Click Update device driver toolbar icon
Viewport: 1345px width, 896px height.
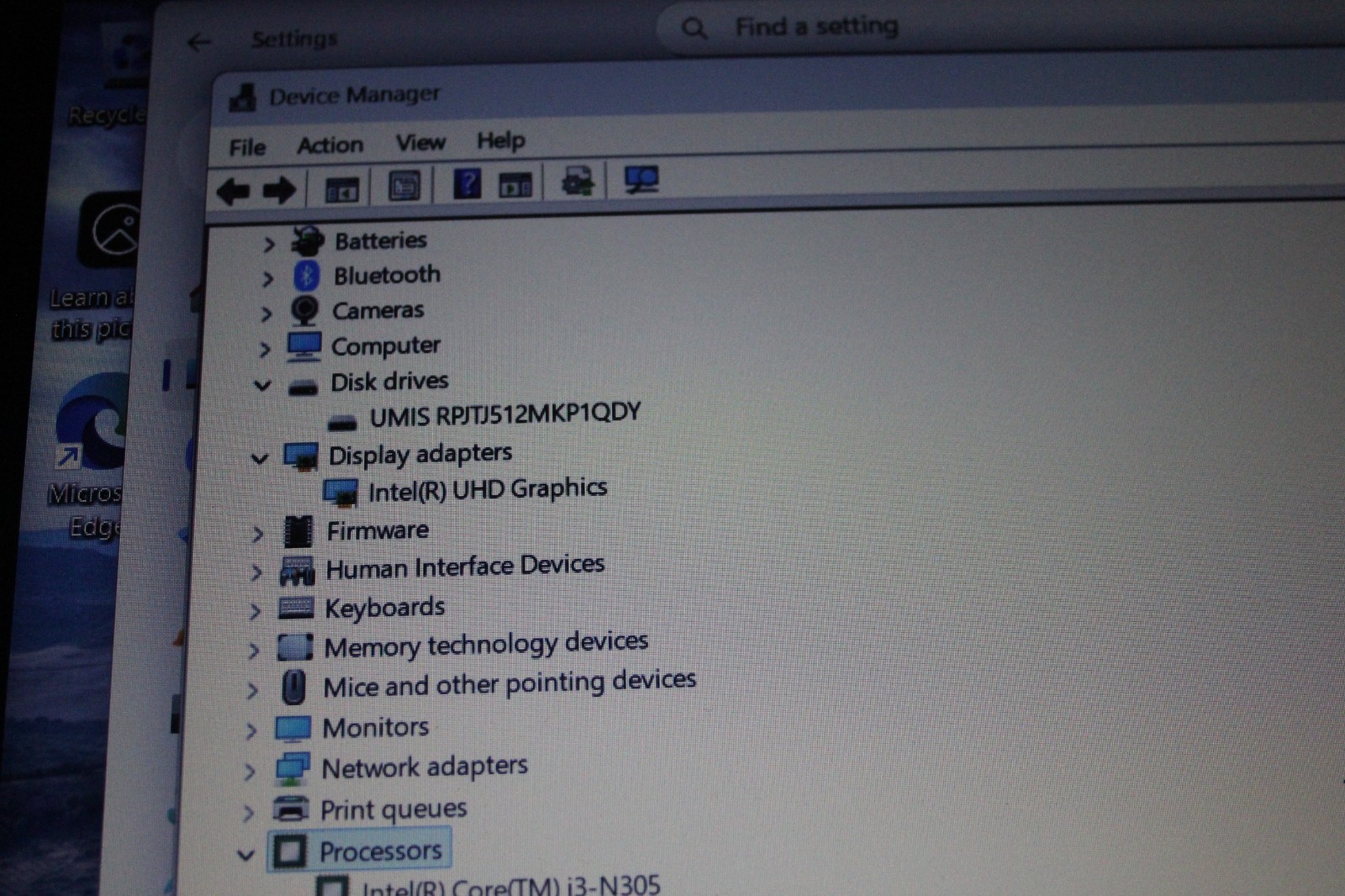[578, 181]
